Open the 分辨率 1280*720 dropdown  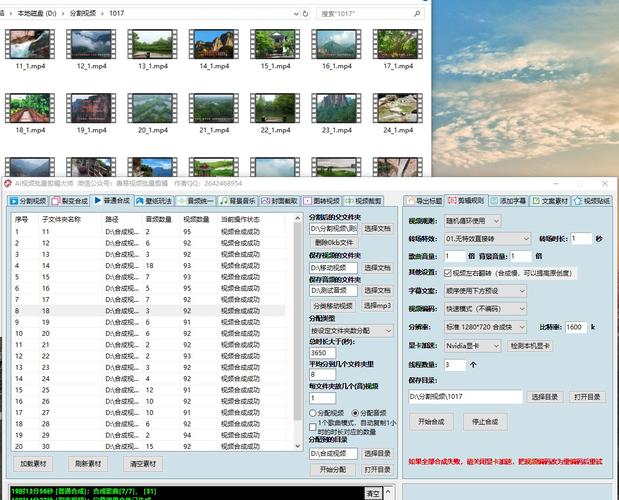(485, 327)
